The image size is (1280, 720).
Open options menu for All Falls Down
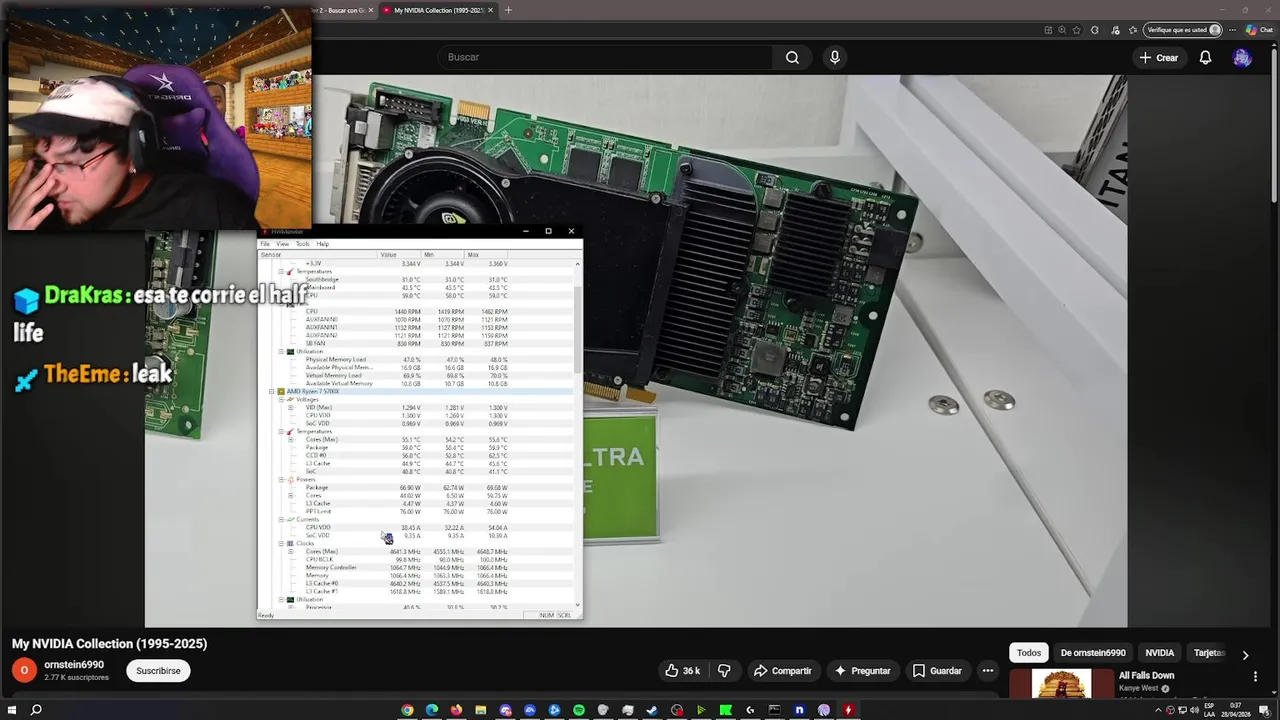click(1255, 677)
